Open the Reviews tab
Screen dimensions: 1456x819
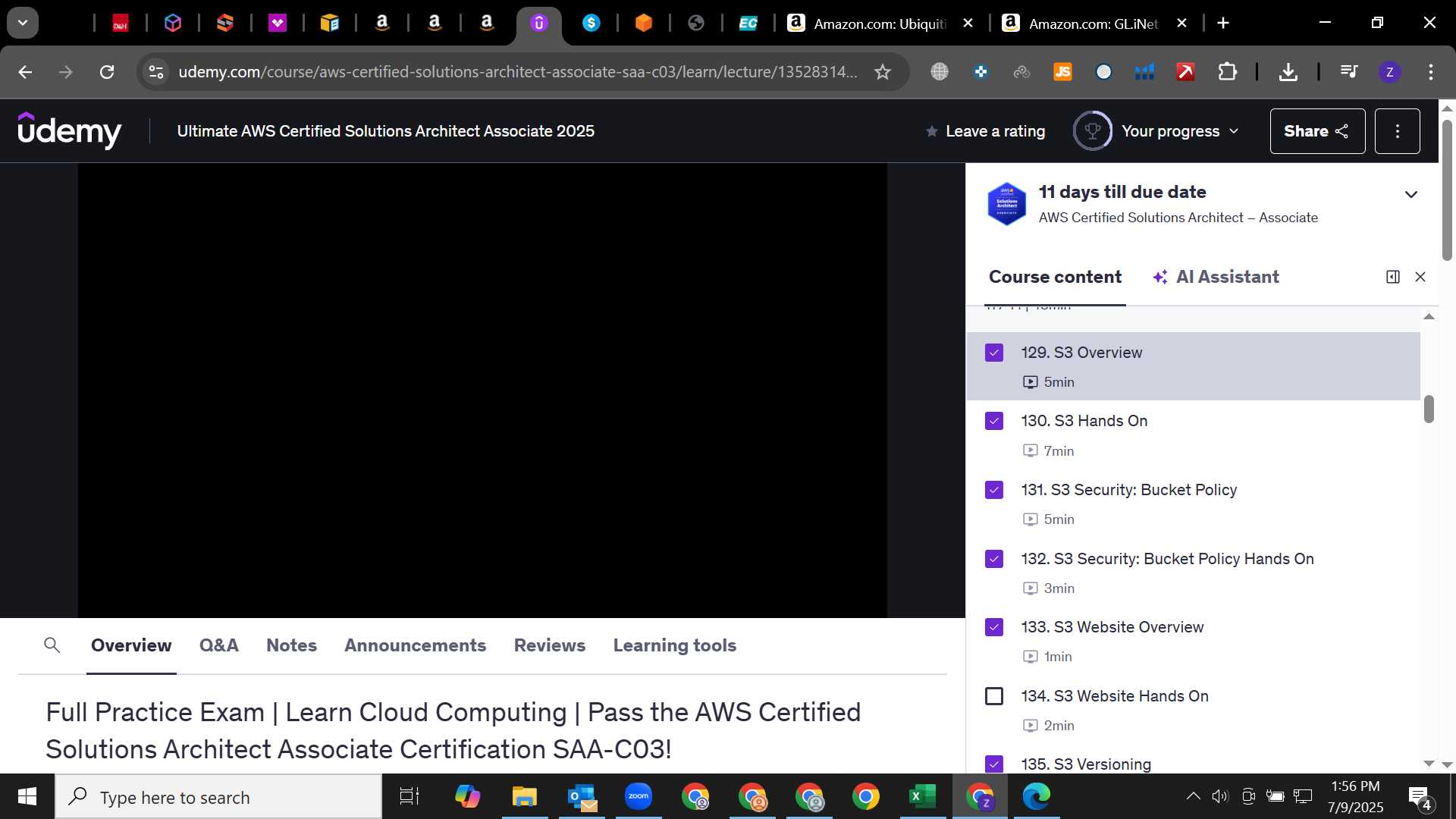(549, 645)
